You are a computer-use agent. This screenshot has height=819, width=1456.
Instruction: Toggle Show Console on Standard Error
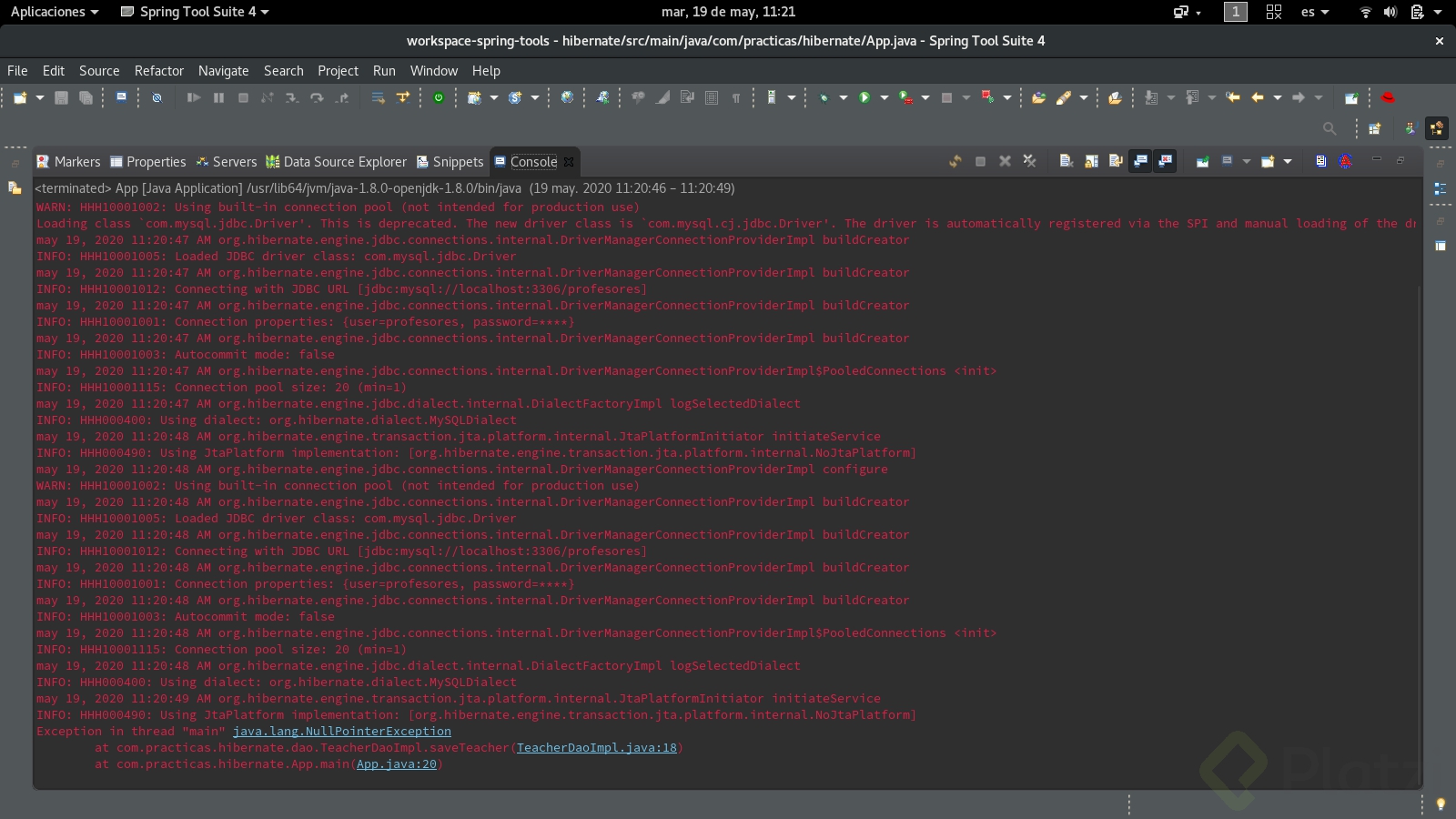[x=1165, y=161]
